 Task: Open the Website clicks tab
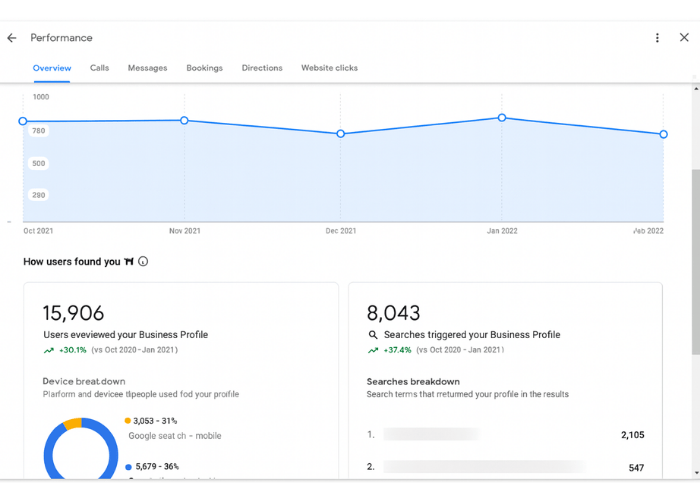coord(329,68)
